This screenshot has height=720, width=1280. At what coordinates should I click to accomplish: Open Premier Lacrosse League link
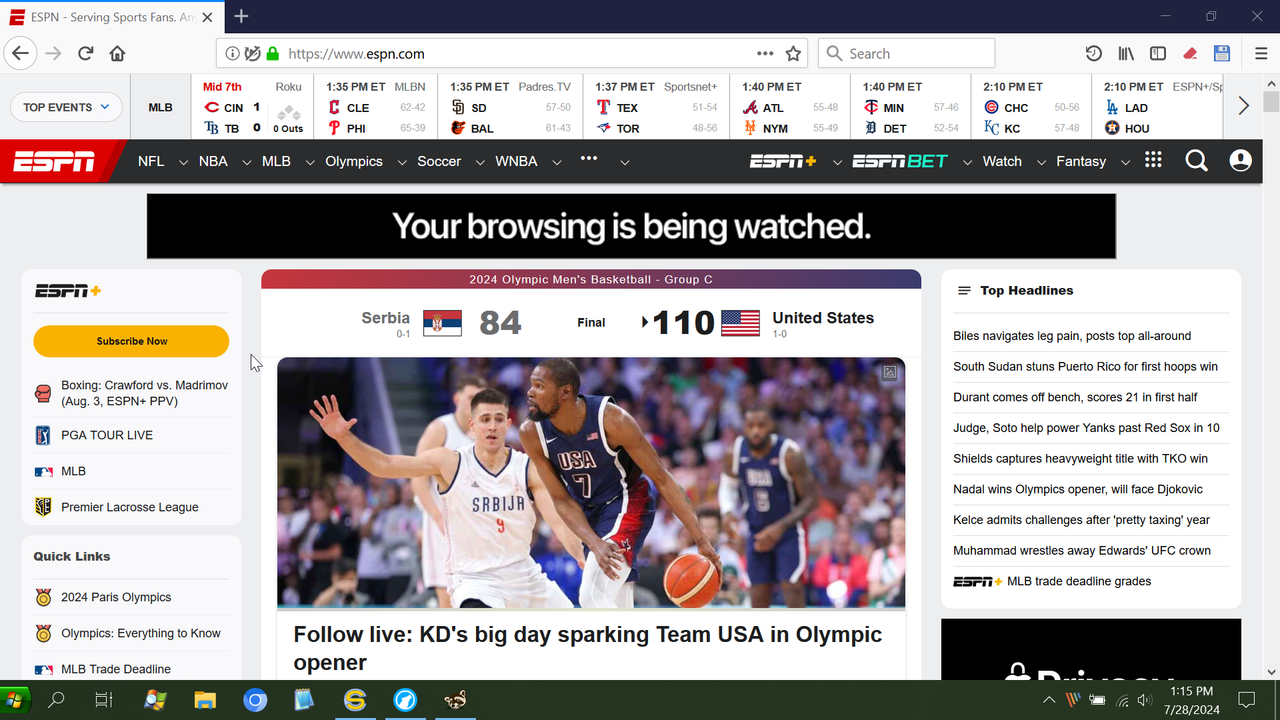(x=130, y=507)
